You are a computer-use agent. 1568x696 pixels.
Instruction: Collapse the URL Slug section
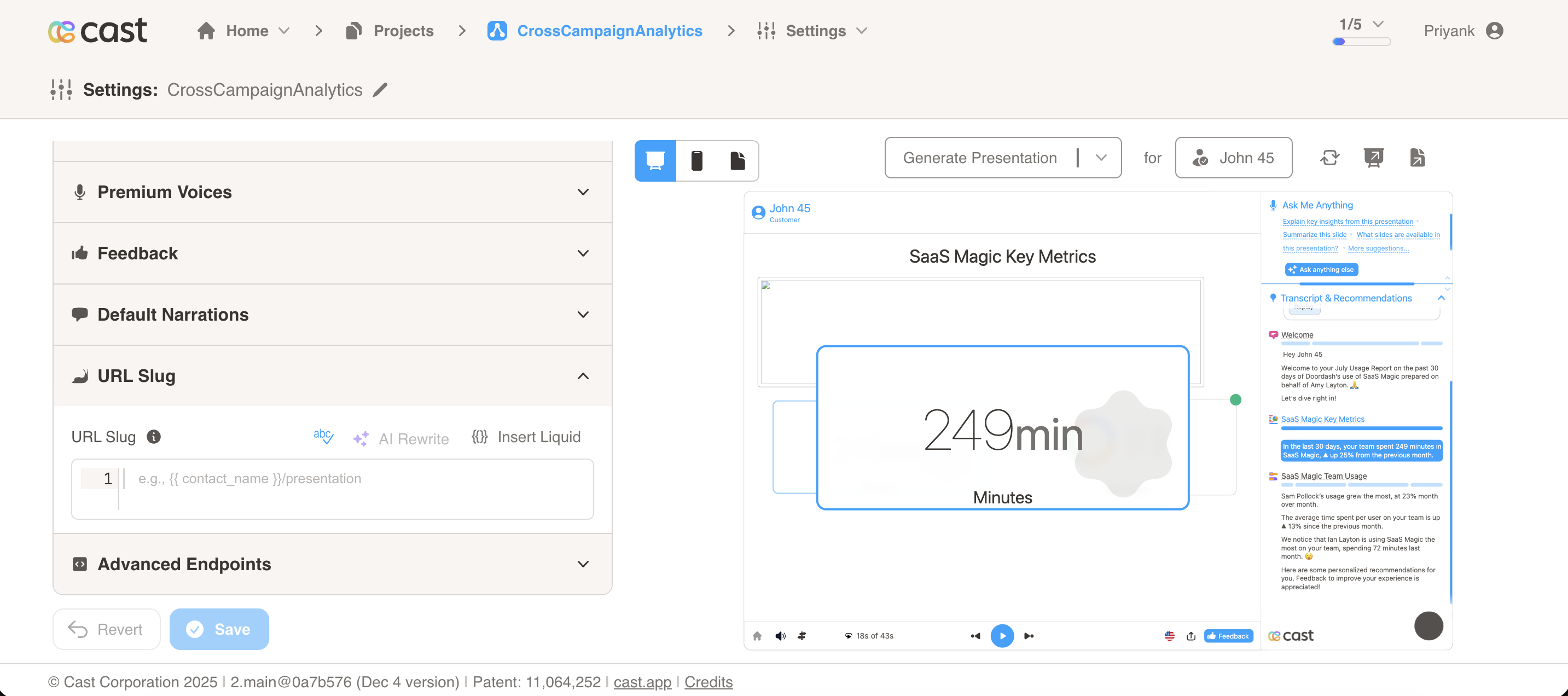tap(583, 376)
